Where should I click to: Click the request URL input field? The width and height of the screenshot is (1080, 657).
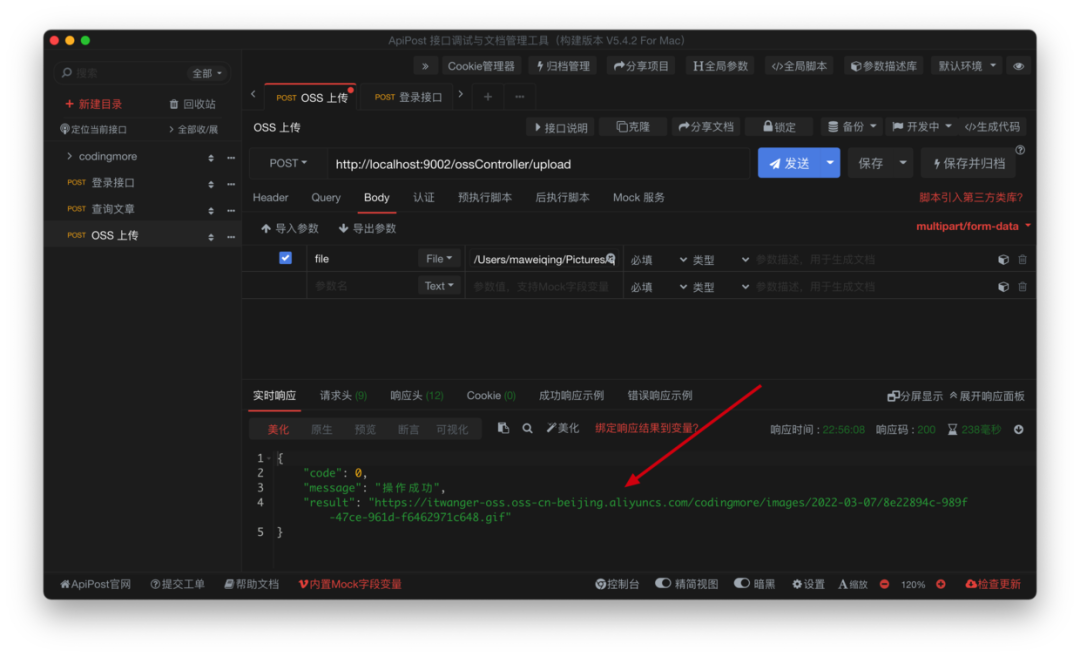tap(539, 164)
